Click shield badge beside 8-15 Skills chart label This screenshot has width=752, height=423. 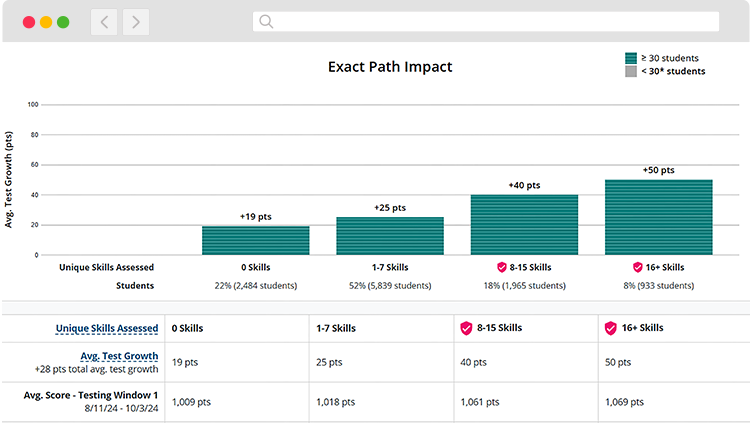502,268
